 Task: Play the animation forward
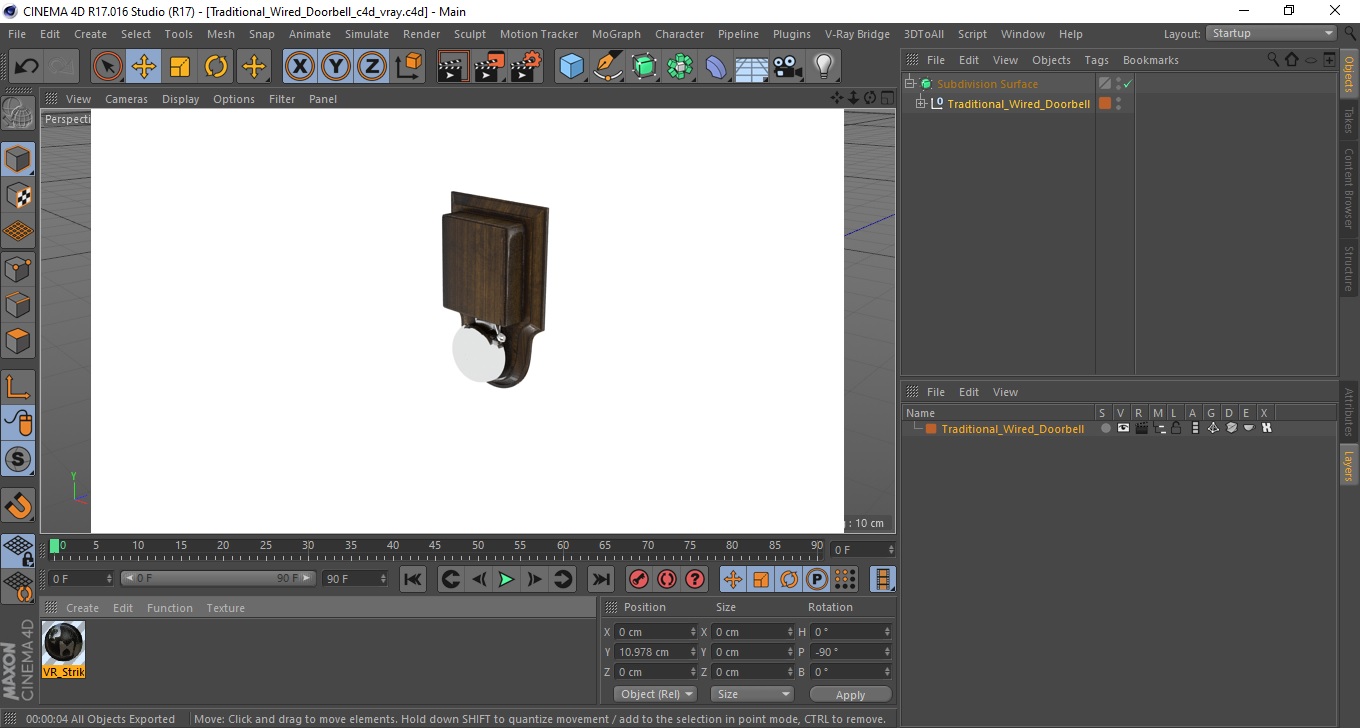(507, 579)
